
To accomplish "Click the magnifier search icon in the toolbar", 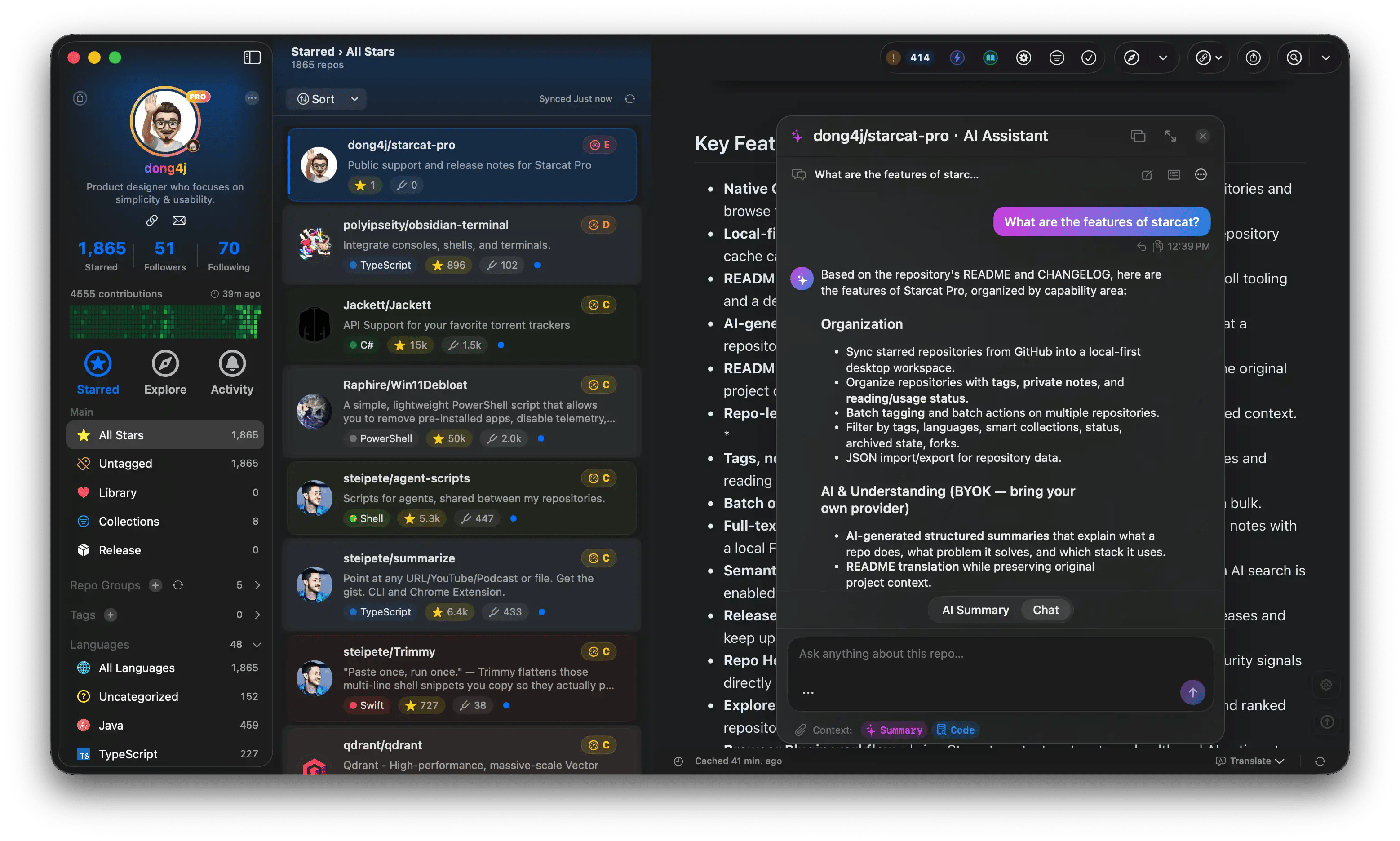I will [x=1294, y=57].
